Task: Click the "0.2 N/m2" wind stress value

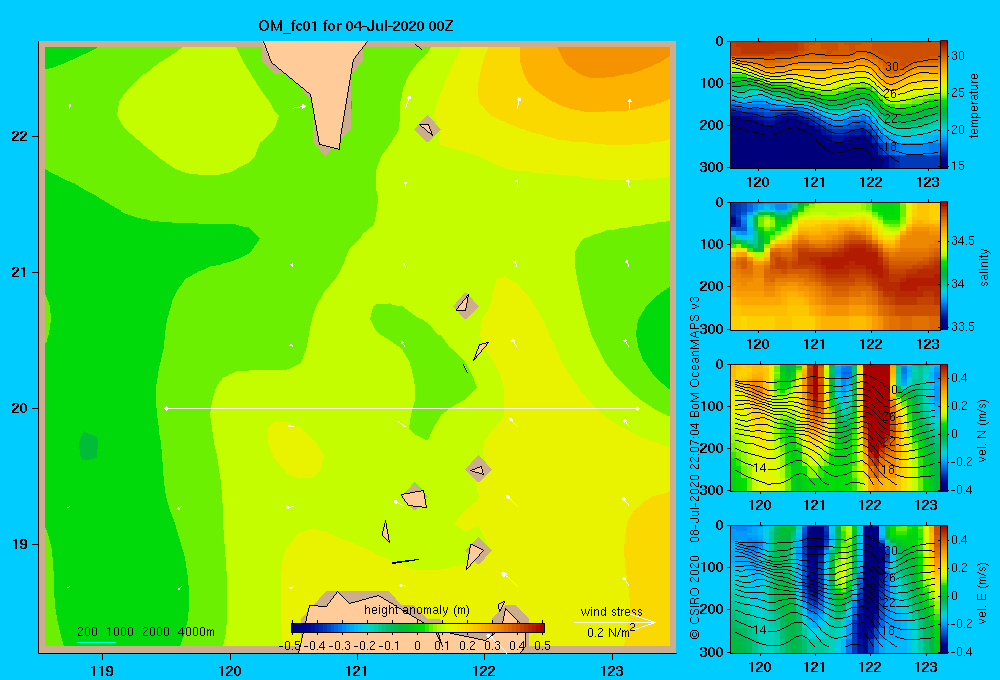Action: 611,632
